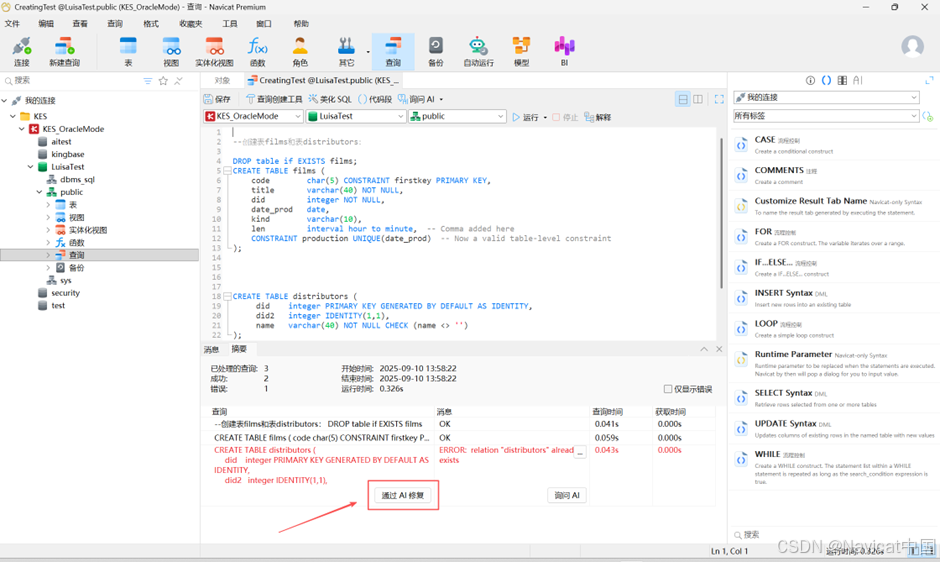This screenshot has height=562, width=940.
Task: Insert a 代码段 code snippet
Action: tap(375, 99)
